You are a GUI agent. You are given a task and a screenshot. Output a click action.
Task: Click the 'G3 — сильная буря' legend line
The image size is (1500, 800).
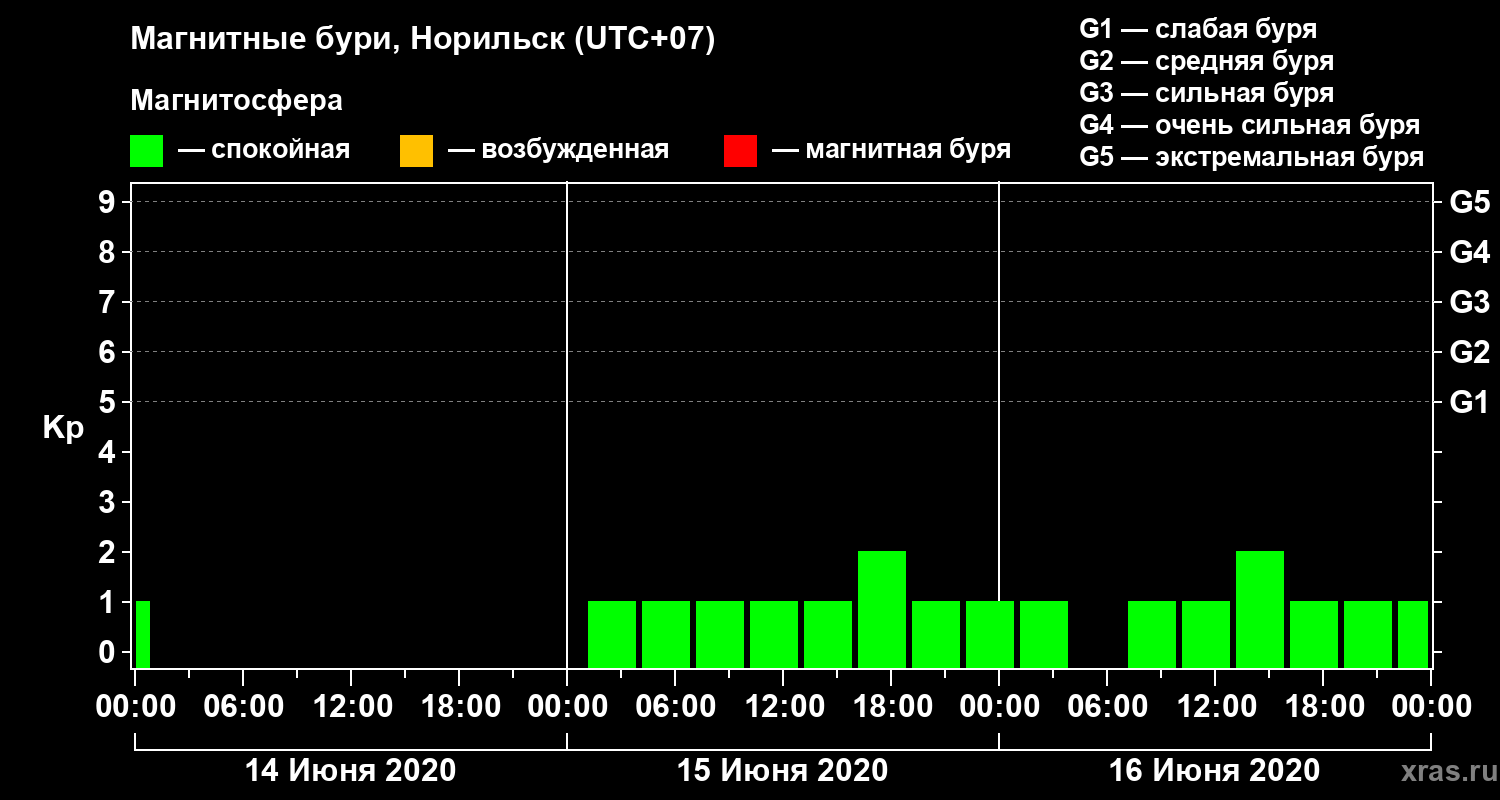point(1207,93)
